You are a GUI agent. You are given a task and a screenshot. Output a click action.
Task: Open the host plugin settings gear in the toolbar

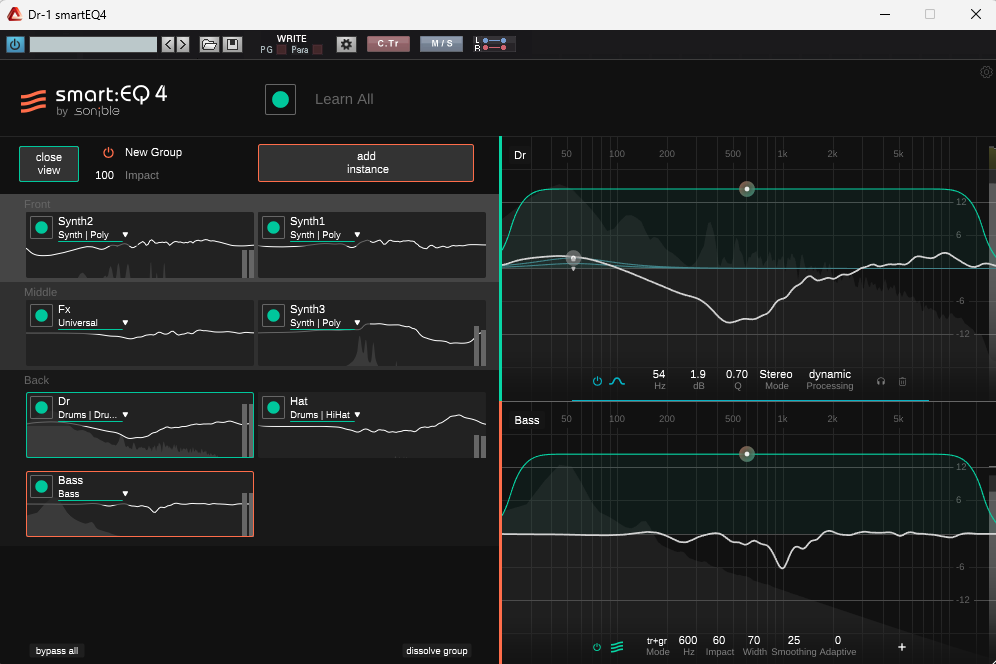pos(346,44)
